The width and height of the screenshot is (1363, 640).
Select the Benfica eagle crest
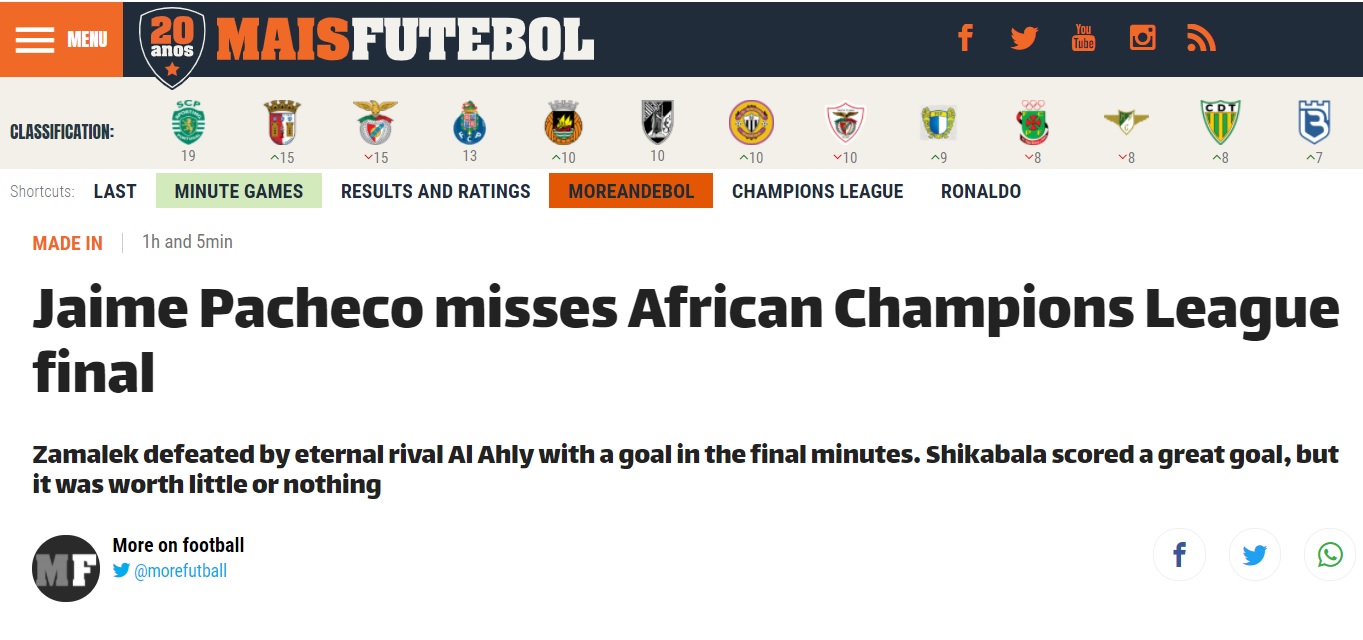pos(376,123)
